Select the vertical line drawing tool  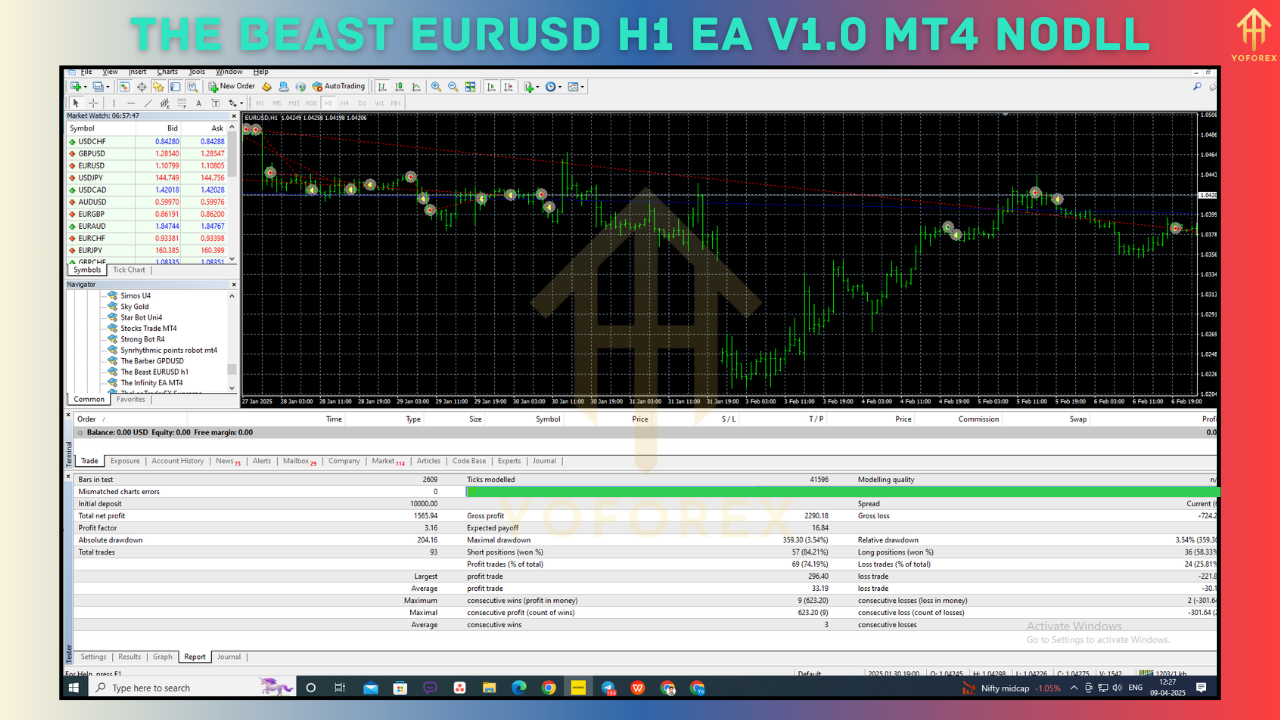click(x=112, y=103)
